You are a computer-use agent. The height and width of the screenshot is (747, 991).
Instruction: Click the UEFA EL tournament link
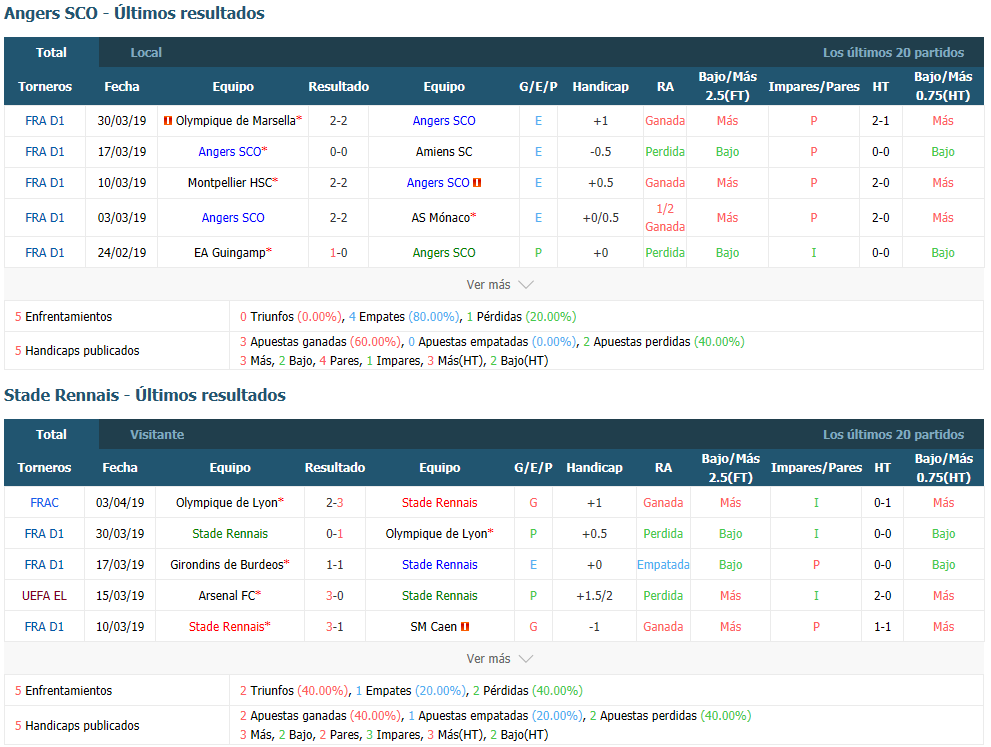coord(44,595)
